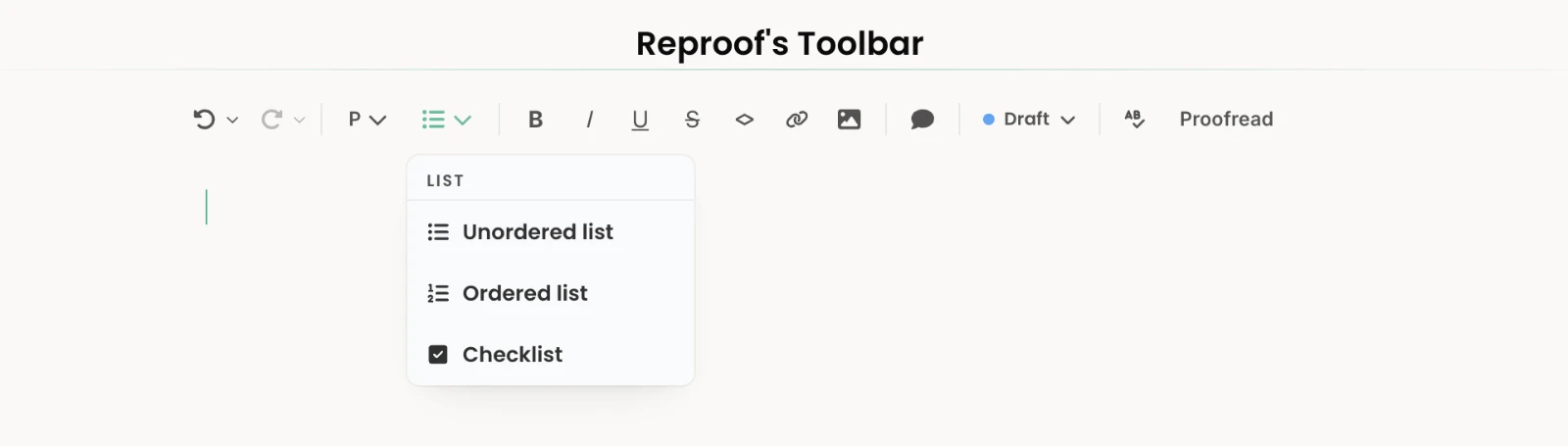This screenshot has width=1568, height=446.
Task: Click the undo arrow icon
Action: point(204,120)
